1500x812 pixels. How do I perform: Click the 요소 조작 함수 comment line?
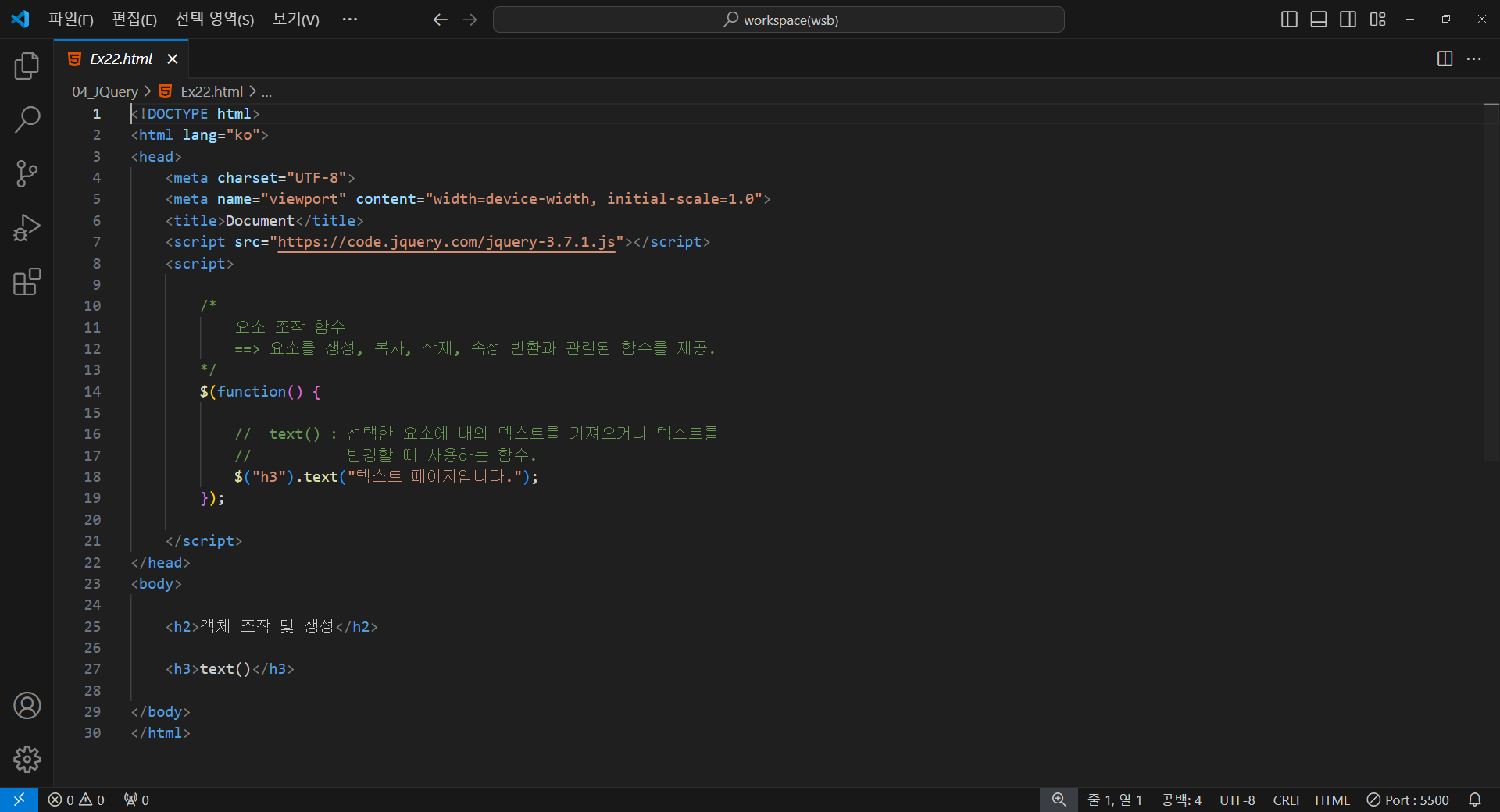point(290,327)
